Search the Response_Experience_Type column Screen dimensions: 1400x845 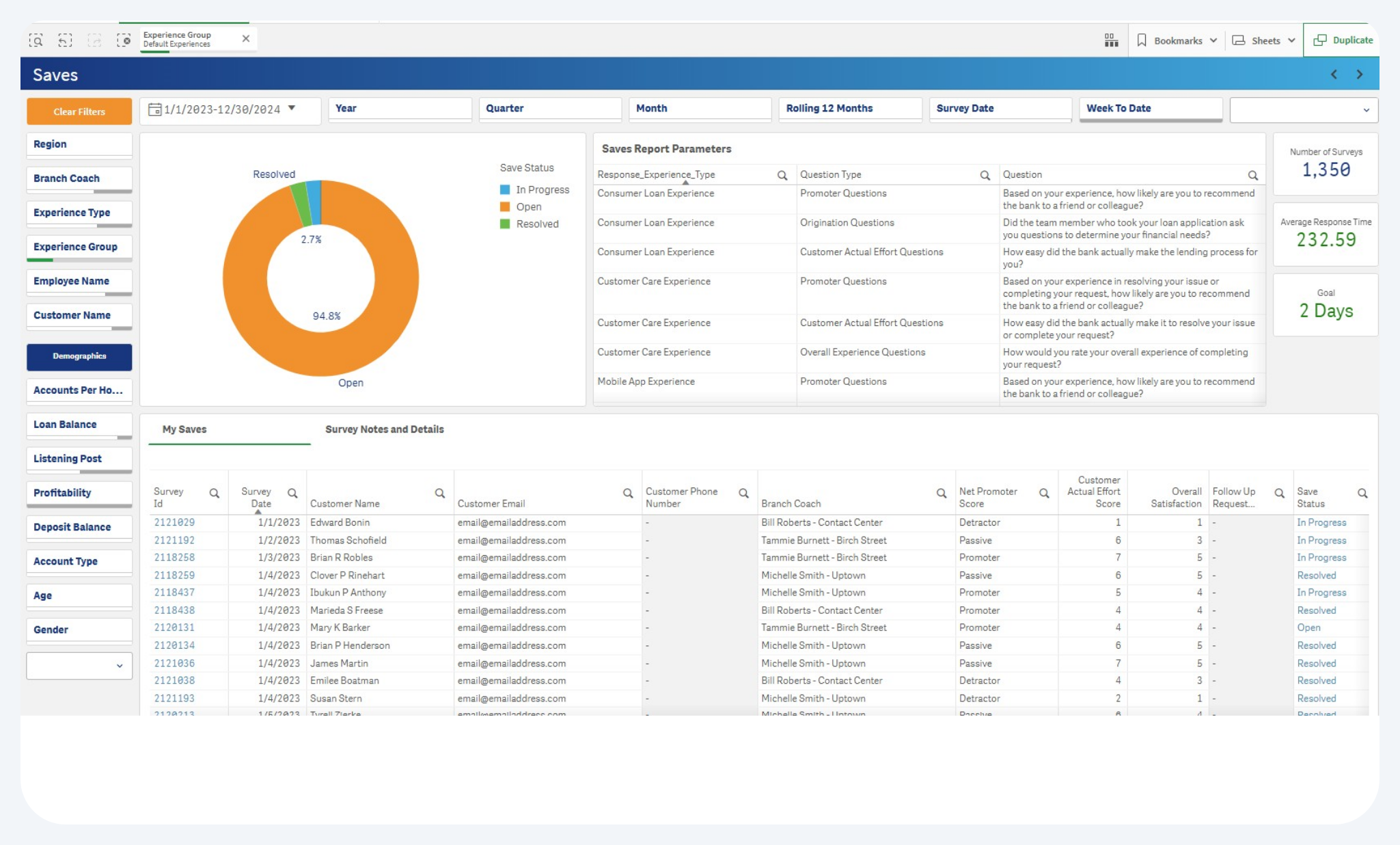tap(782, 175)
